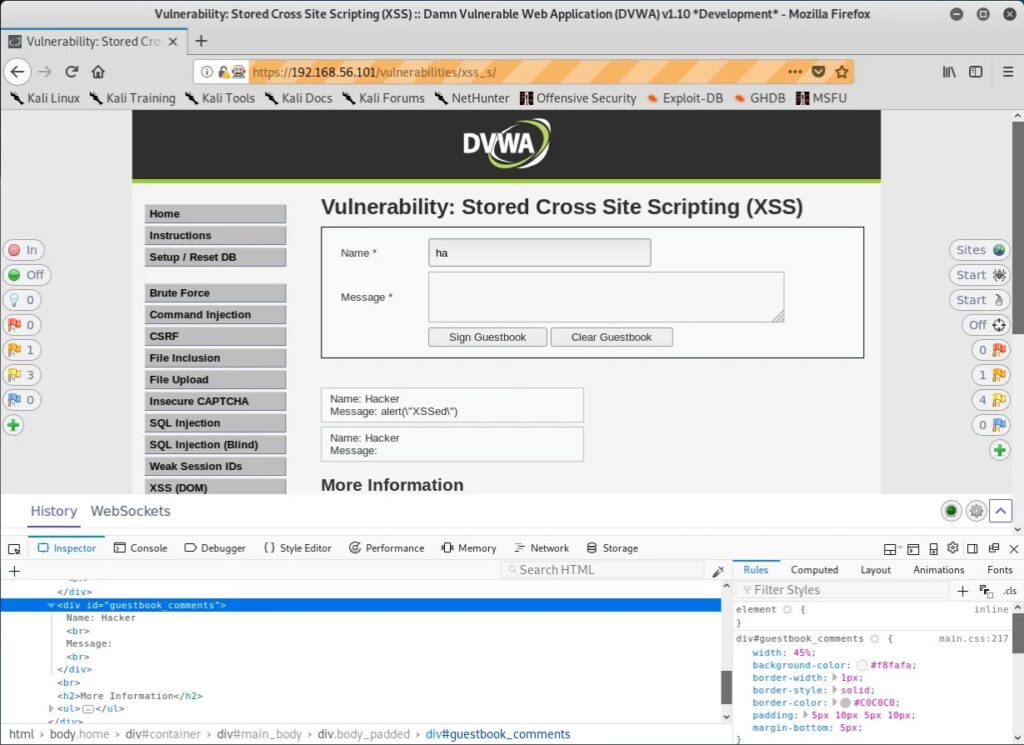Collapse the guestbook_comments div node

pos(51,605)
